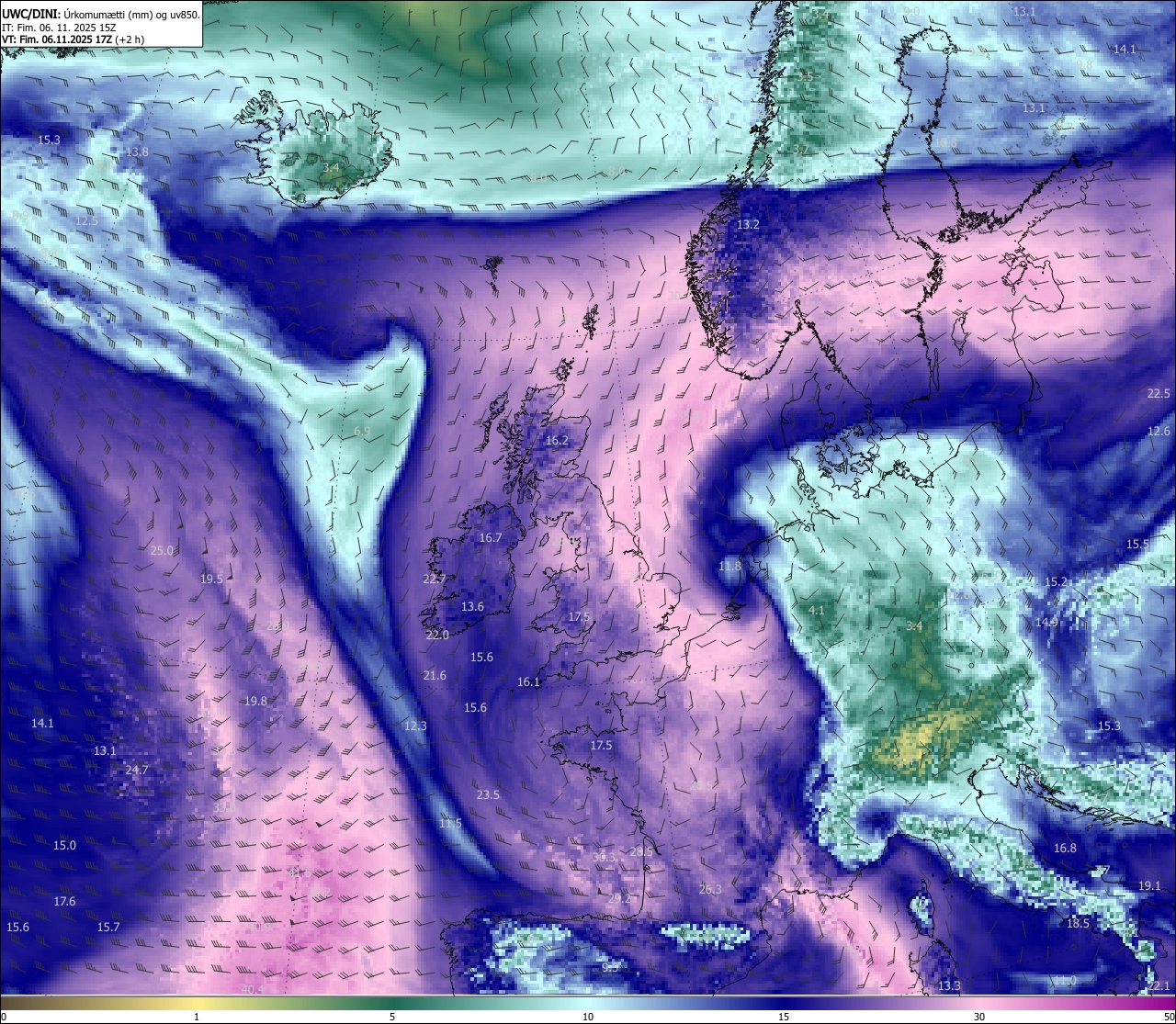Viewport: 1176px width, 1024px height.
Task: Click the 13.3 value near Sardinia
Action: click(949, 986)
